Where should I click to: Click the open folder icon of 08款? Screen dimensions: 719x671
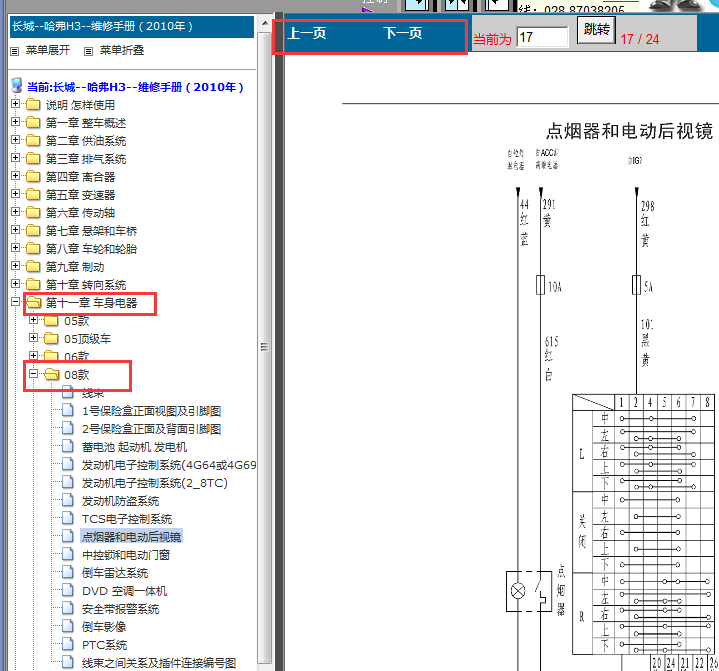52,375
